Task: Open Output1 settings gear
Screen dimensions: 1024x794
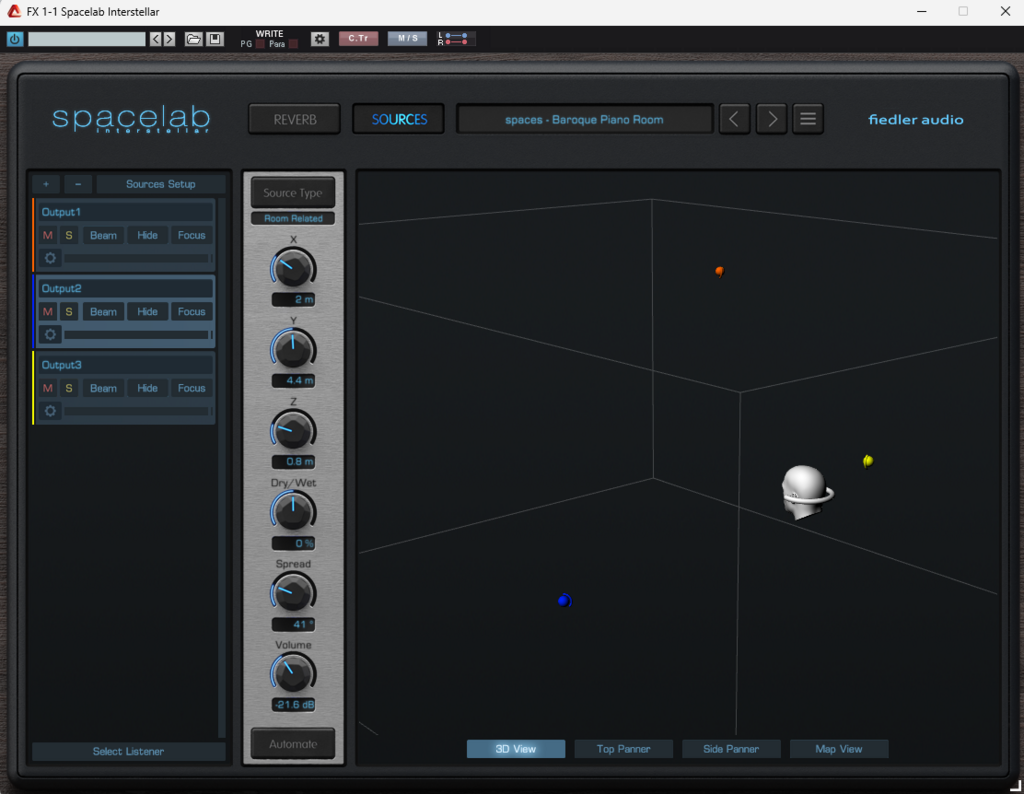Action: tap(50, 258)
